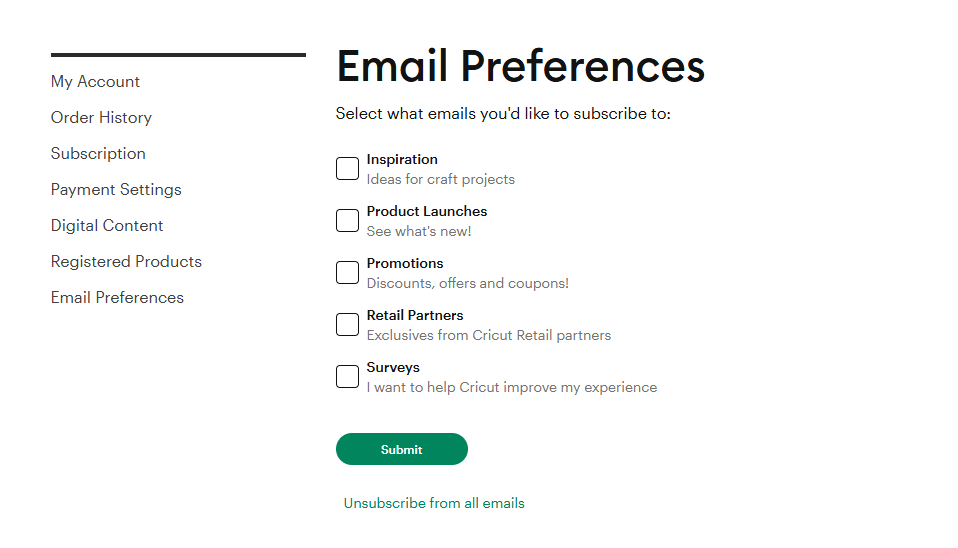Image resolution: width=958 pixels, height=548 pixels.
Task: Click the bold 'Inspiration' label text
Action: pyautogui.click(x=402, y=160)
